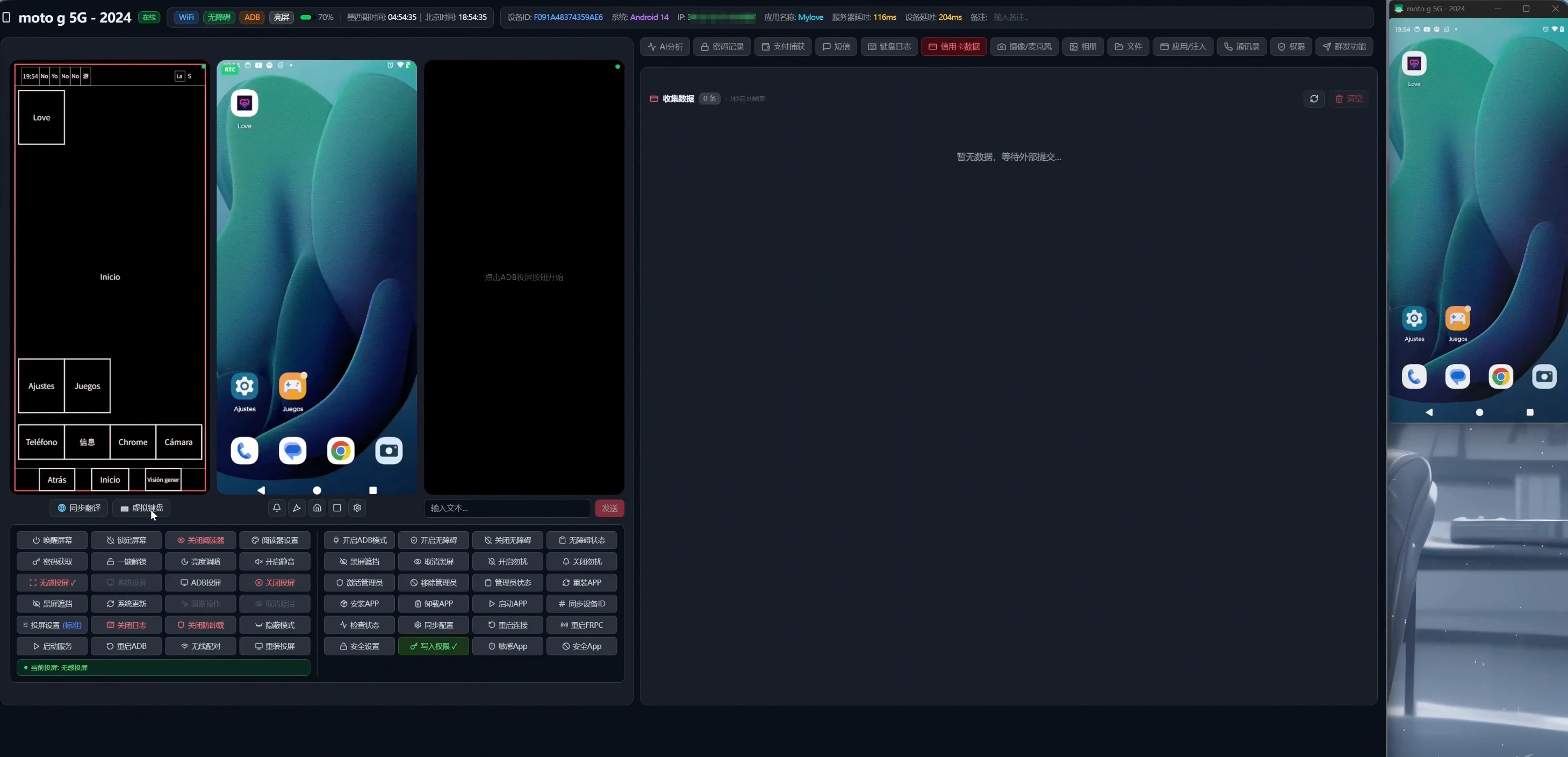Click the 检查状态 check status button
This screenshot has height=757, width=1568.
click(x=359, y=625)
